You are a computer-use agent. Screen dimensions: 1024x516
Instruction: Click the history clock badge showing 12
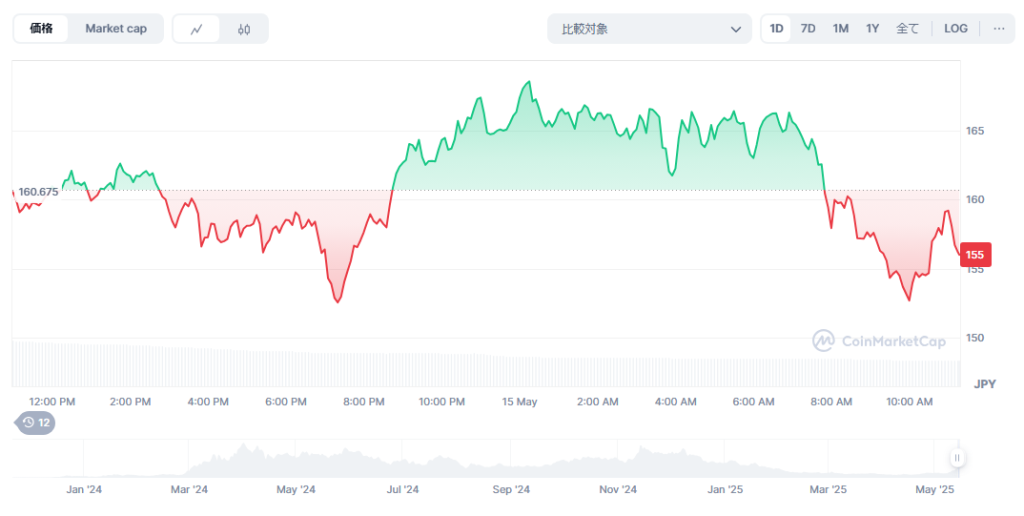point(37,423)
